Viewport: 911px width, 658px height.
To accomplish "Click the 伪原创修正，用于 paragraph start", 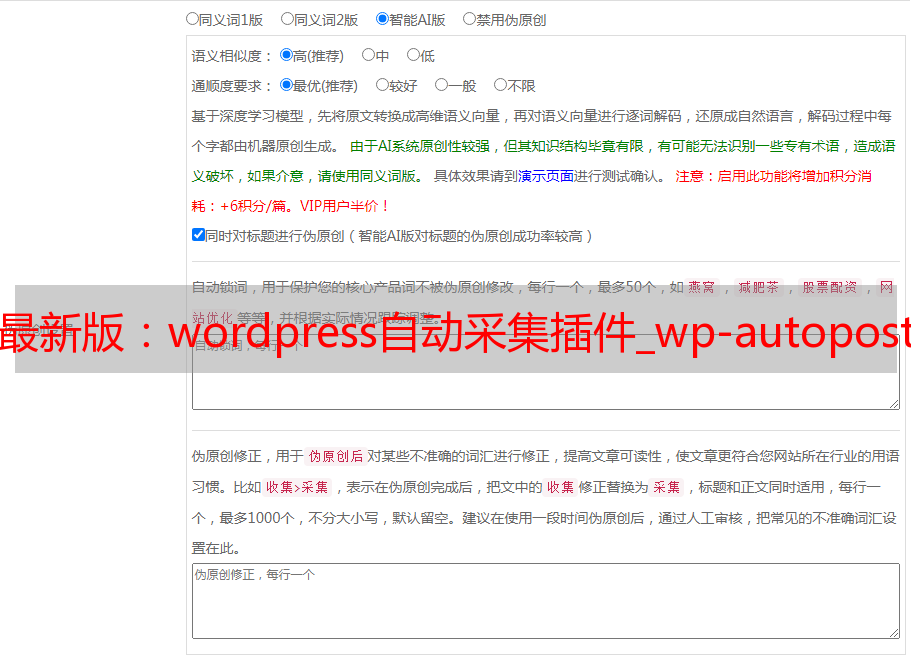I will (x=248, y=456).
